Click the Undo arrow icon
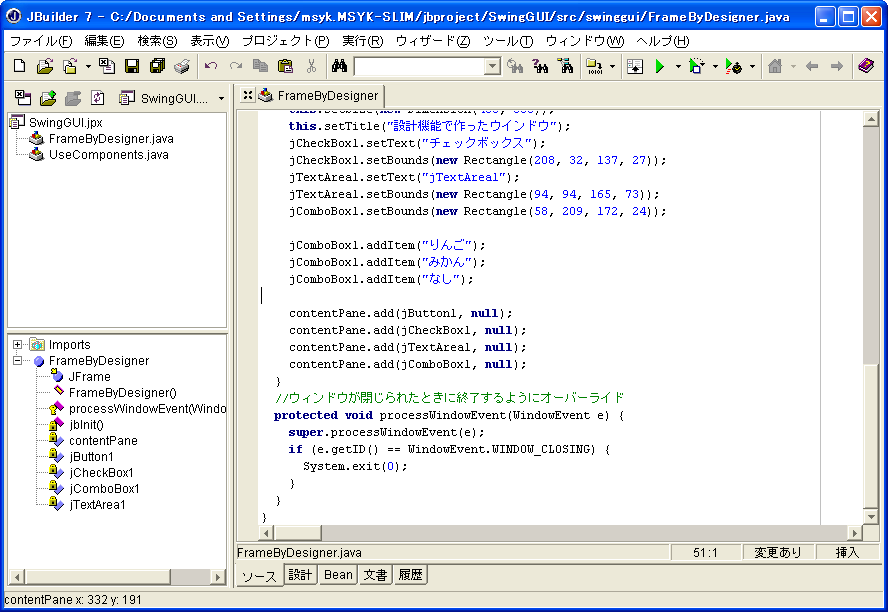This screenshot has height=612, width=888. click(x=211, y=66)
